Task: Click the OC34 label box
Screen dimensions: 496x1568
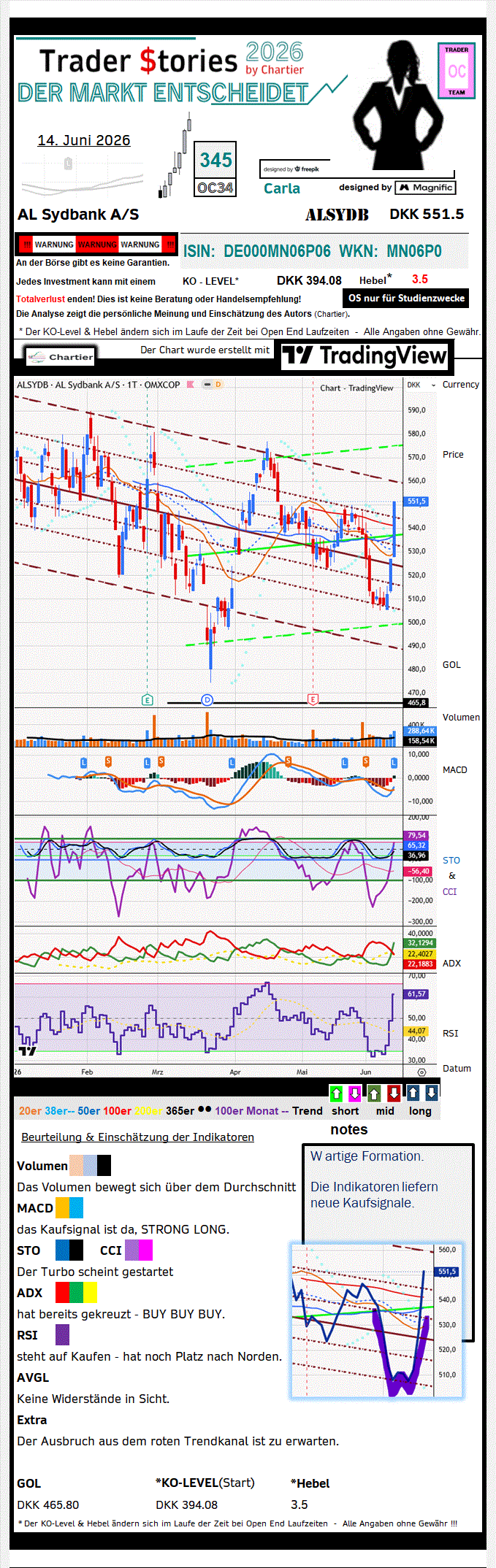Action: (215, 188)
